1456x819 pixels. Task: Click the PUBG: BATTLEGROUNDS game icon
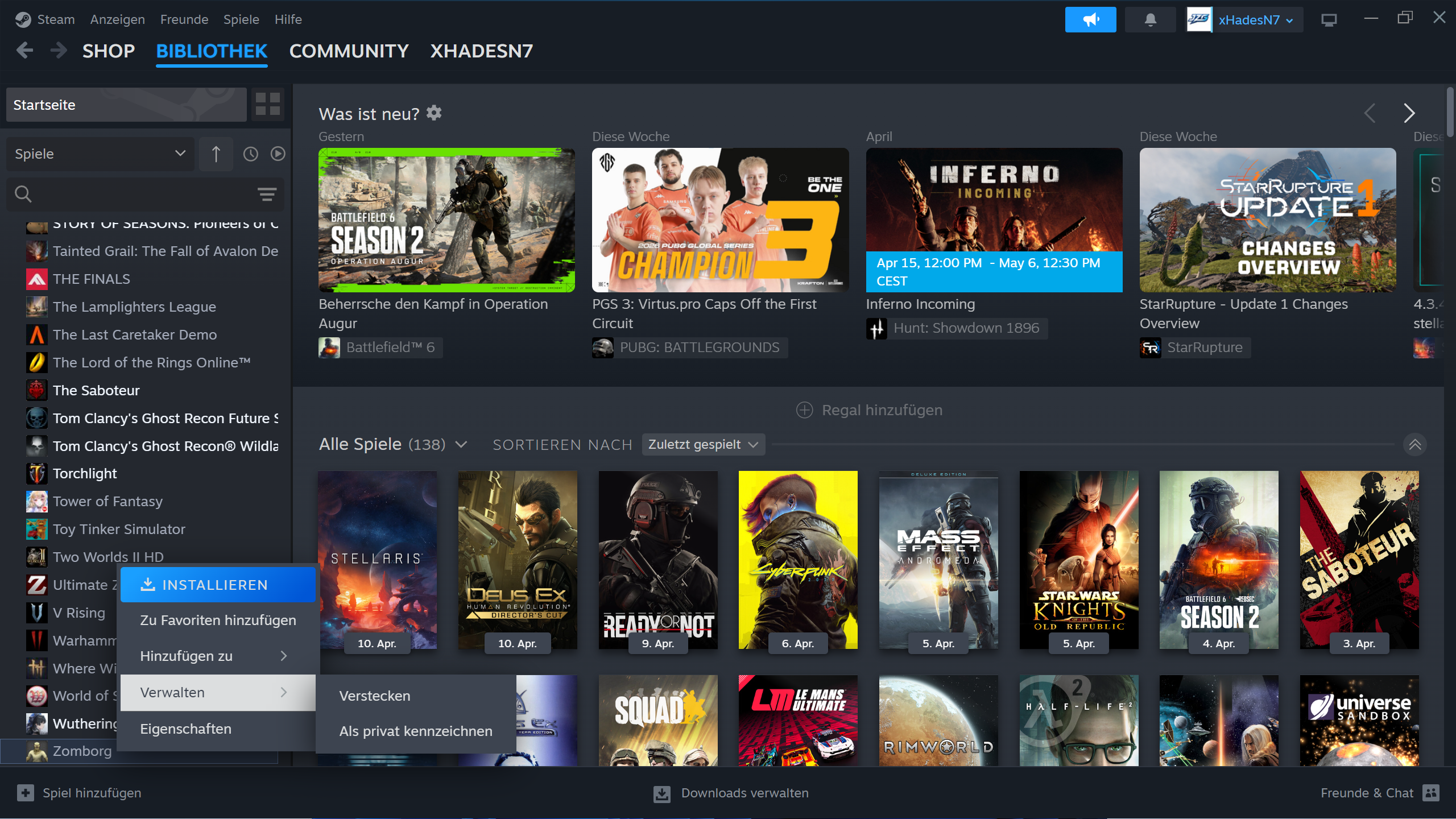point(603,348)
